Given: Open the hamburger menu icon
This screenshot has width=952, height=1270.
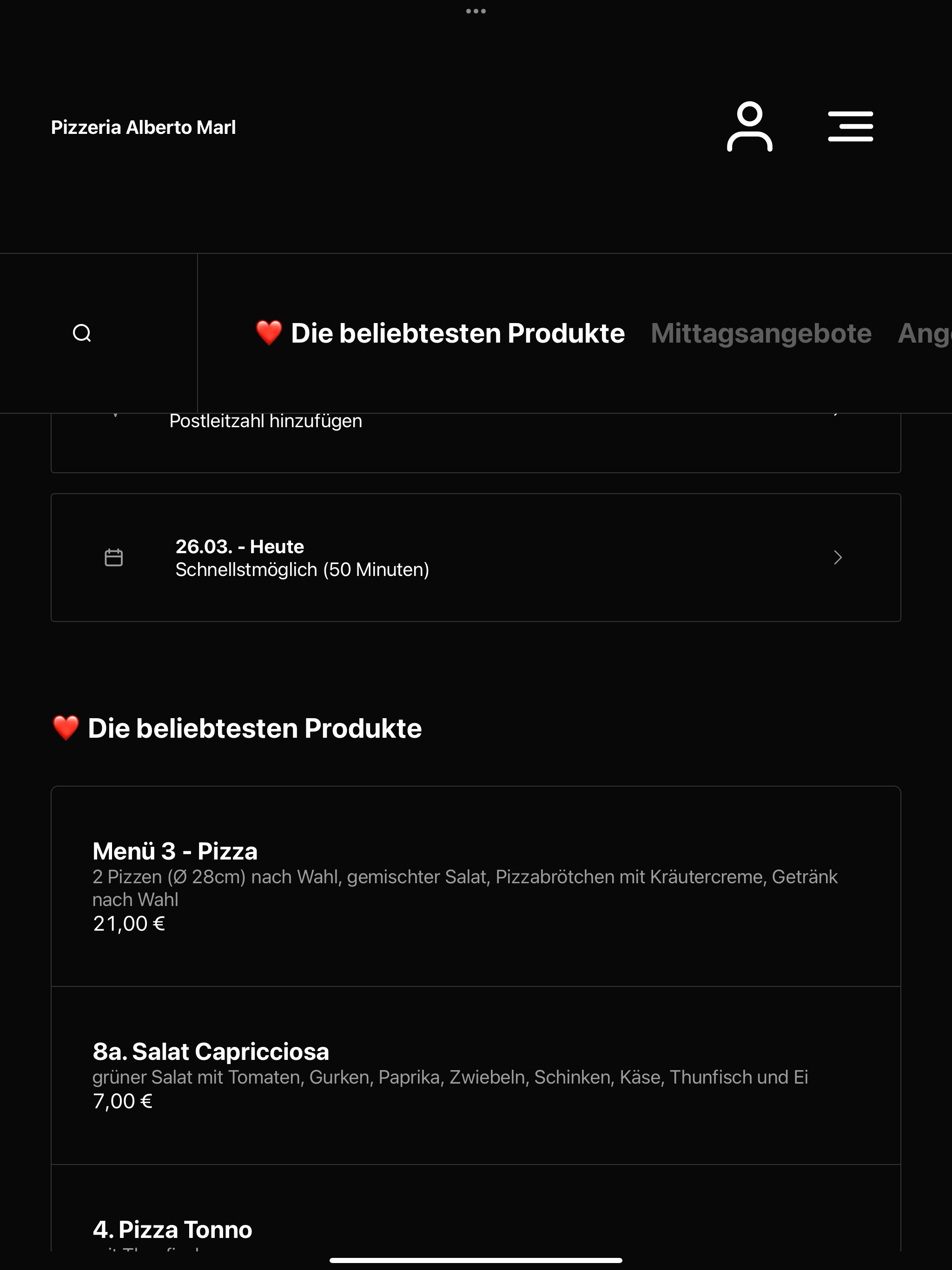Looking at the screenshot, I should click(850, 126).
